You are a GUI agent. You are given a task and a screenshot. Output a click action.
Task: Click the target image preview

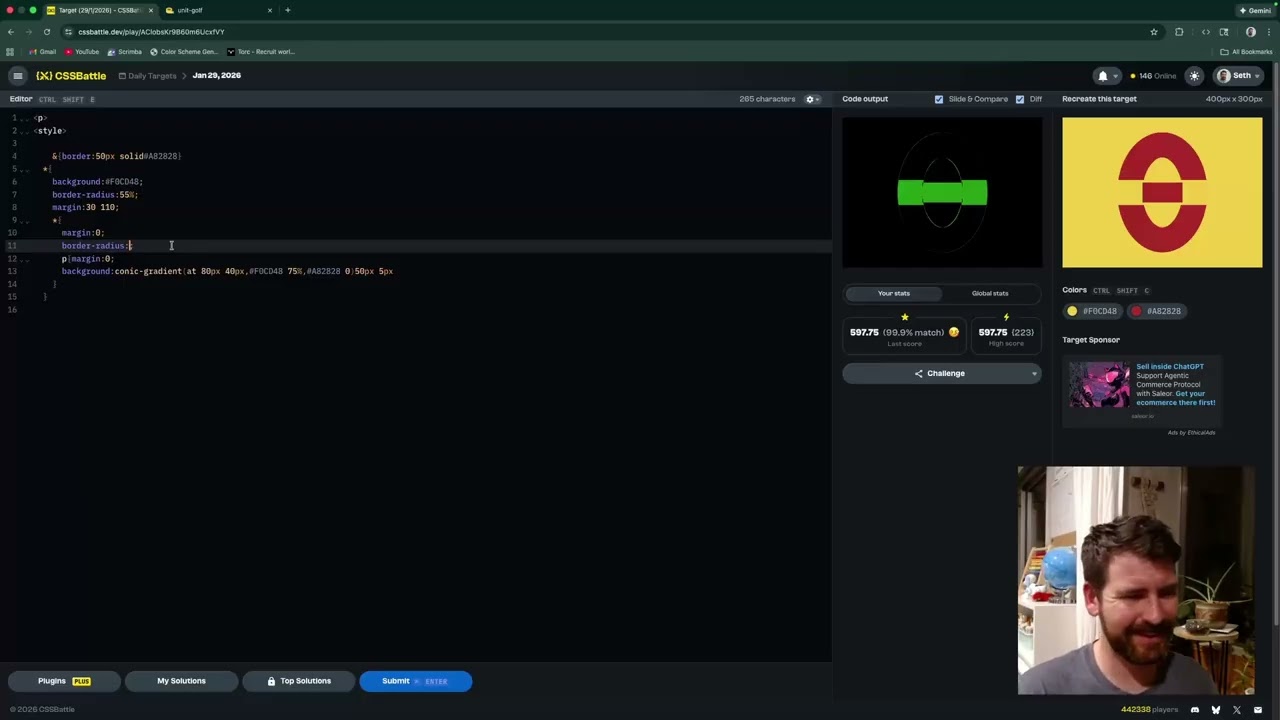[1162, 193]
